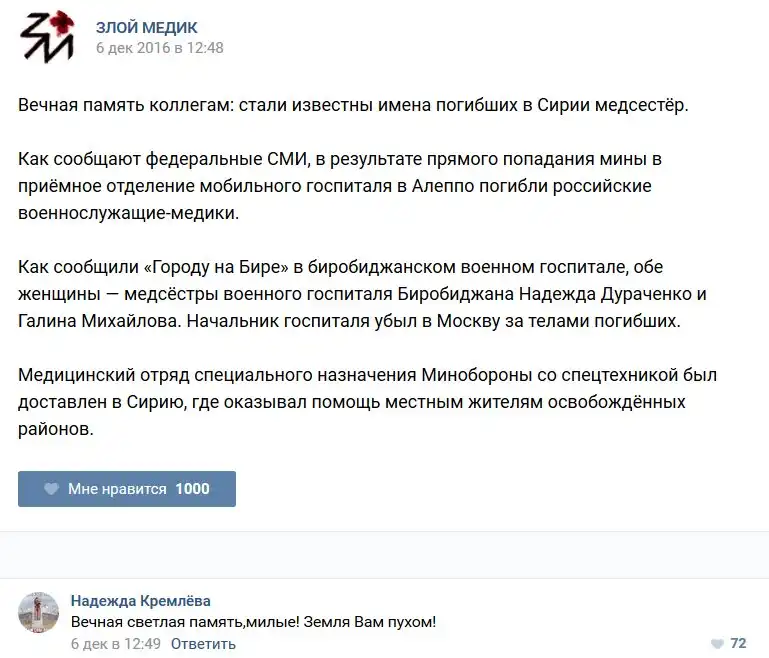769x658 pixels.
Task: Click the 1000 likes counter
Action: click(x=192, y=489)
